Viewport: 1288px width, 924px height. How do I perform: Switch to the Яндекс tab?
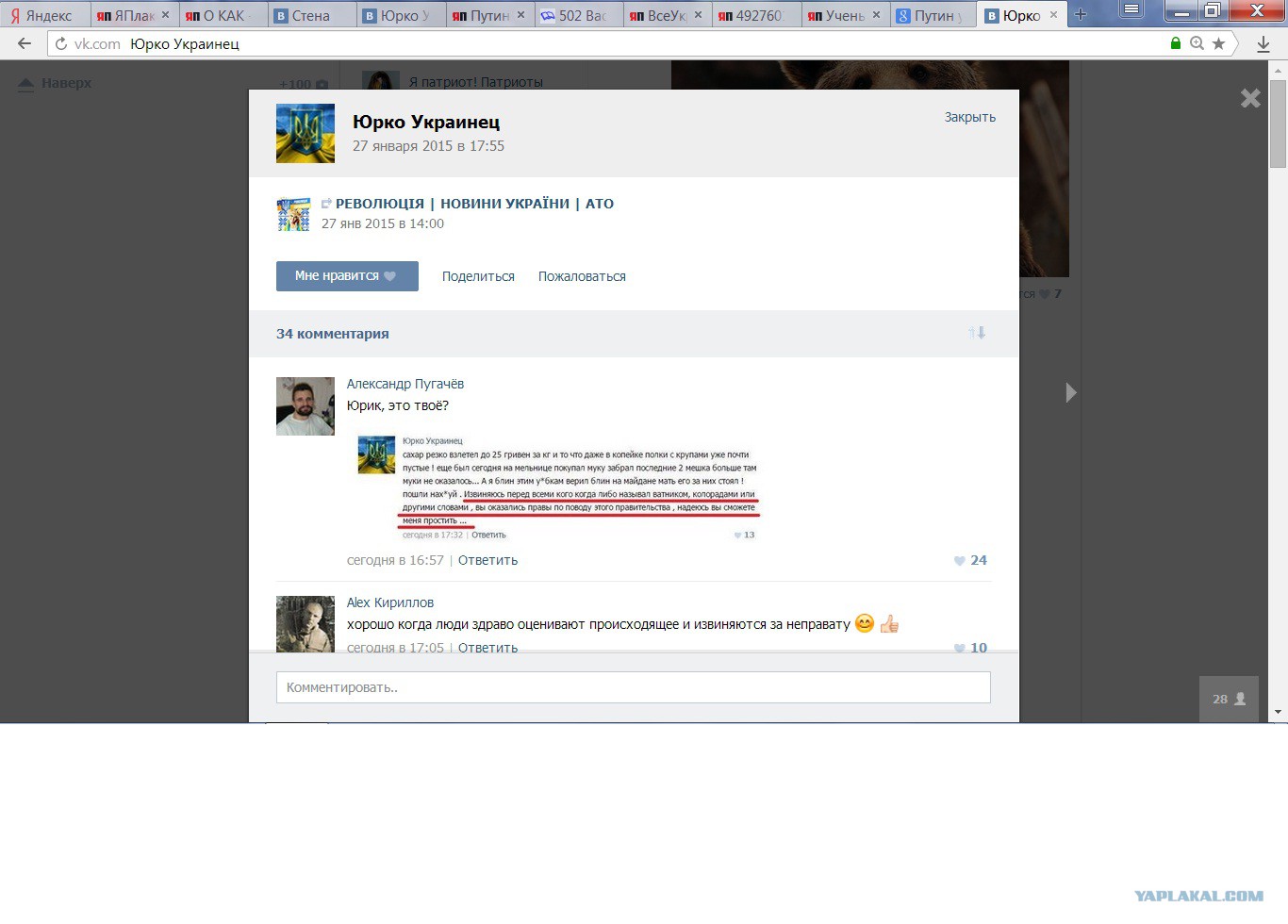coord(45,15)
